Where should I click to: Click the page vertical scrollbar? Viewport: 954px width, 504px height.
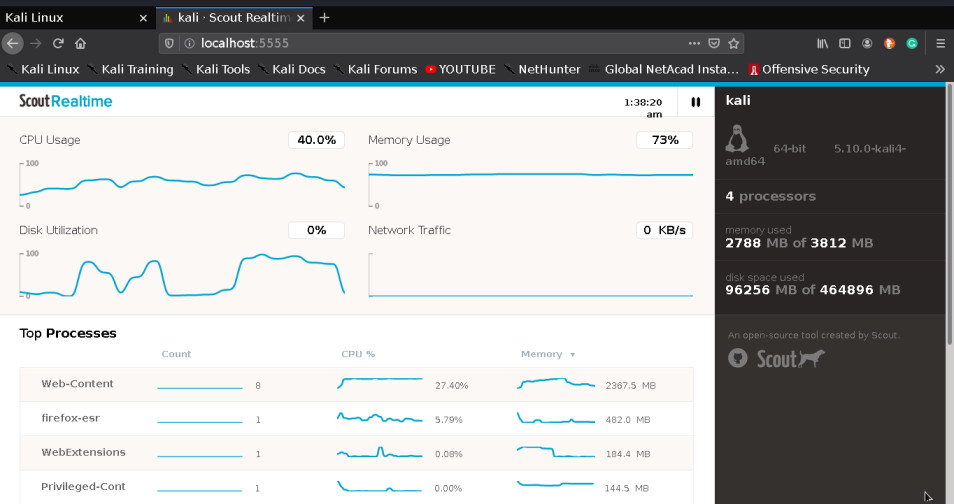(x=950, y=213)
